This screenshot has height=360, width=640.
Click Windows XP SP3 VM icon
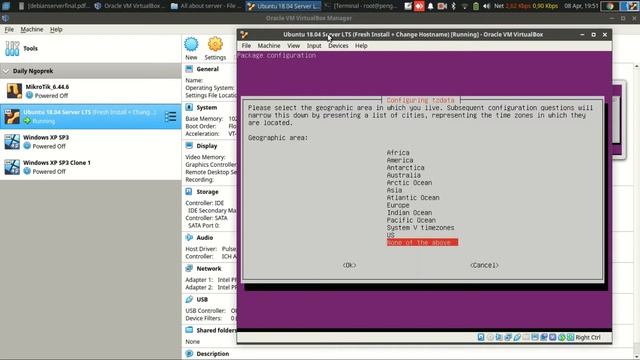pos(12,142)
